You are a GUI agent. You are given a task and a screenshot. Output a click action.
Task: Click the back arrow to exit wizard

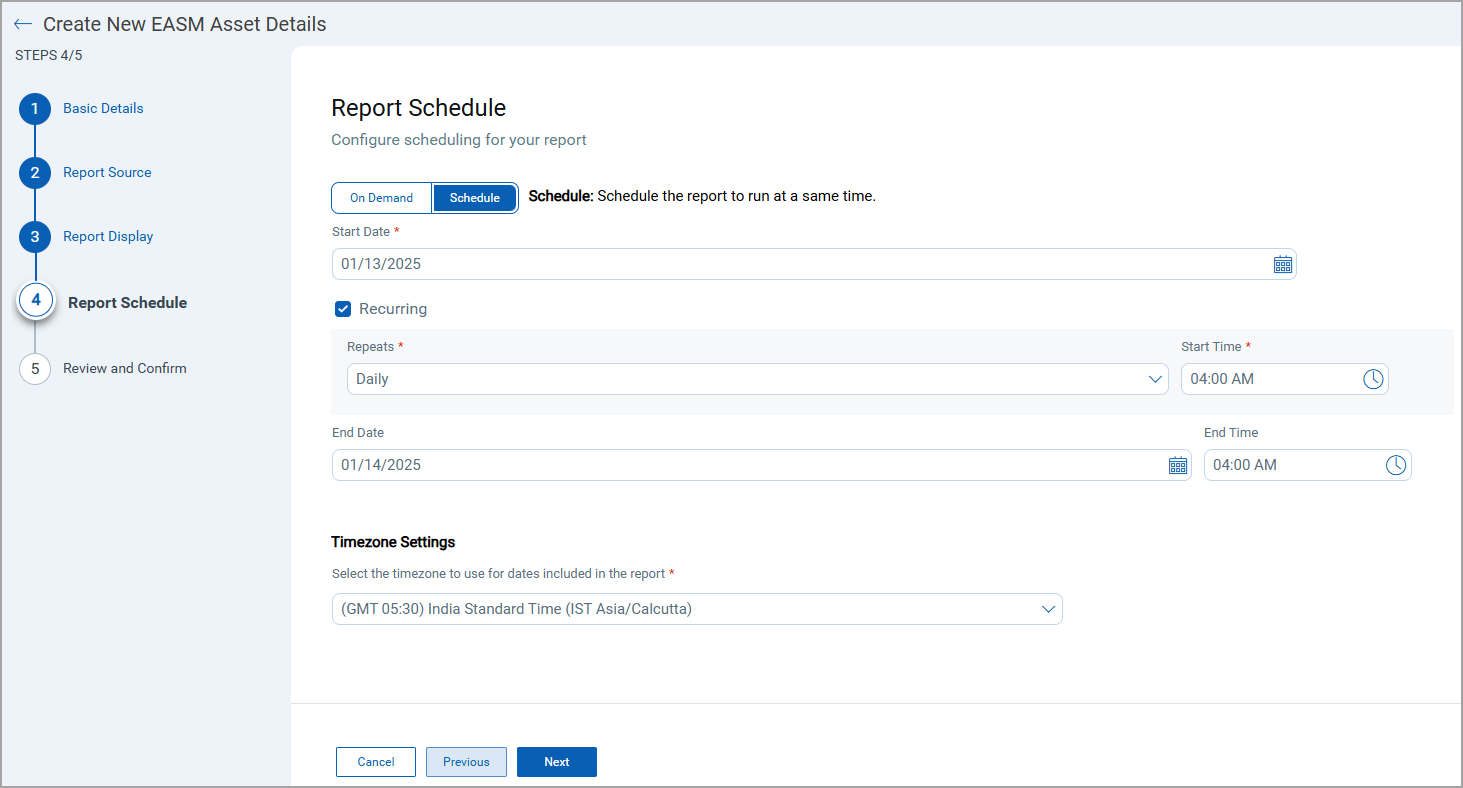tap(22, 23)
